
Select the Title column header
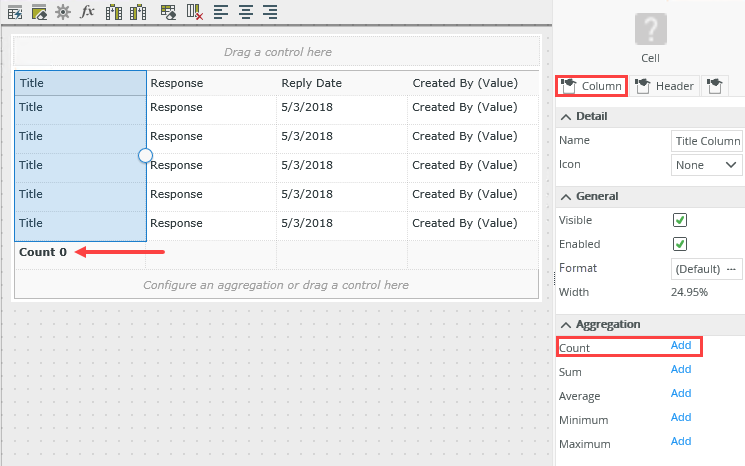coord(80,83)
